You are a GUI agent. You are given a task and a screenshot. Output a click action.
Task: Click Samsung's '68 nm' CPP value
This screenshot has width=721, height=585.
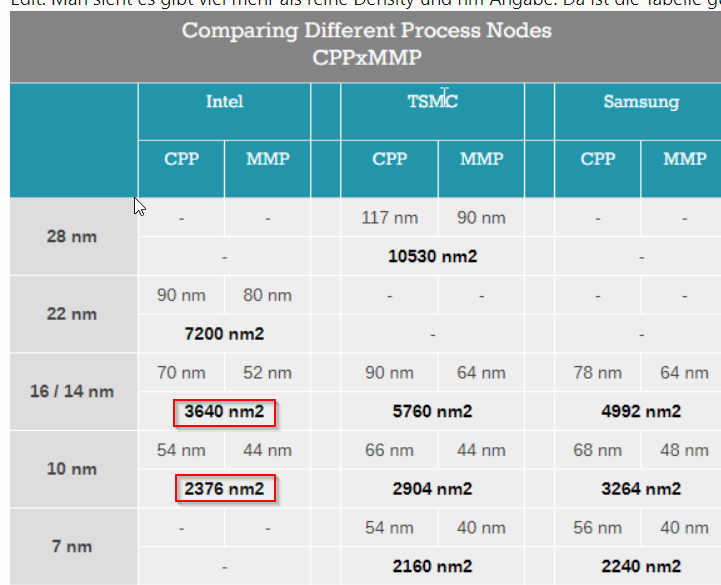coord(598,450)
